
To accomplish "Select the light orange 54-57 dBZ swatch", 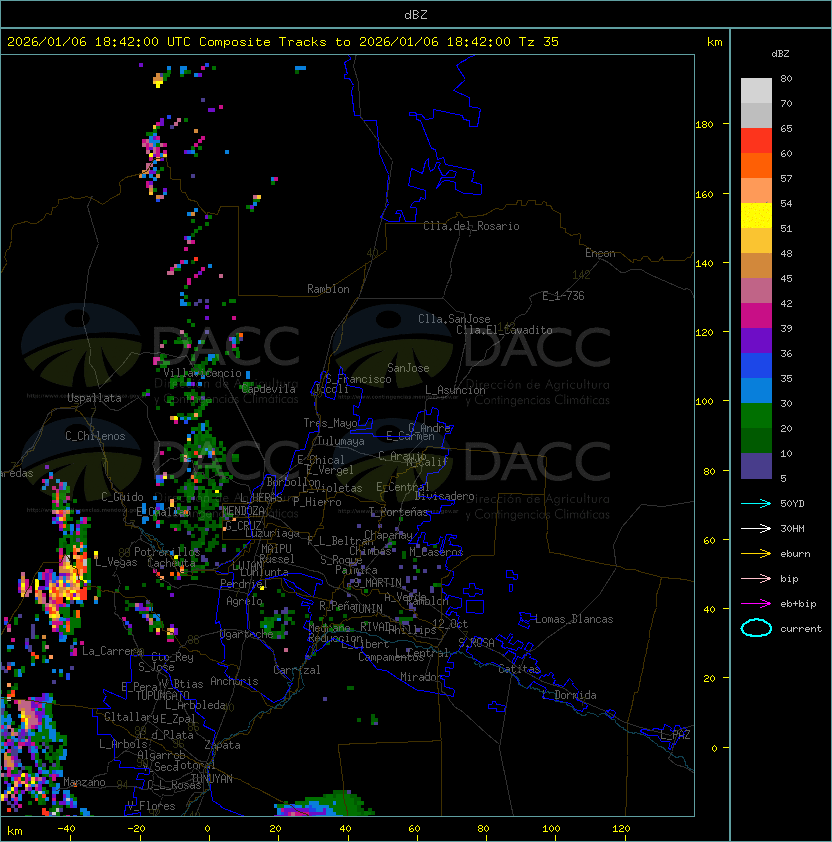I will tap(756, 191).
